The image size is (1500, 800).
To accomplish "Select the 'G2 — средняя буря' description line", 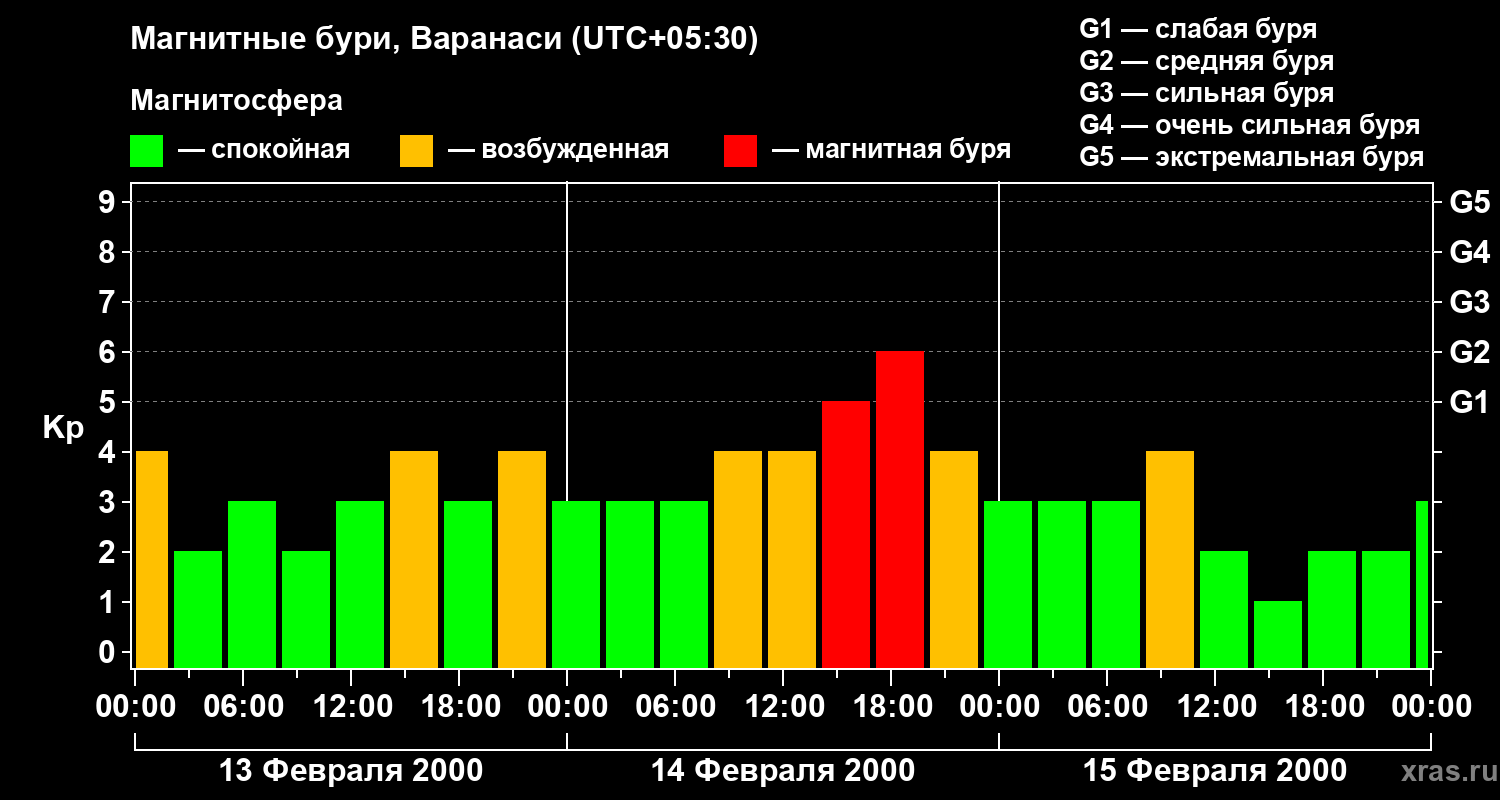I will (1206, 61).
